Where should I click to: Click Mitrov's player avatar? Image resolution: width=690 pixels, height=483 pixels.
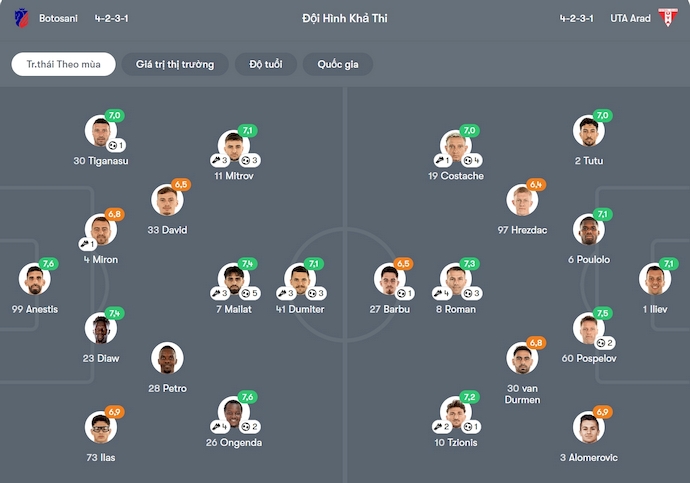coord(234,146)
